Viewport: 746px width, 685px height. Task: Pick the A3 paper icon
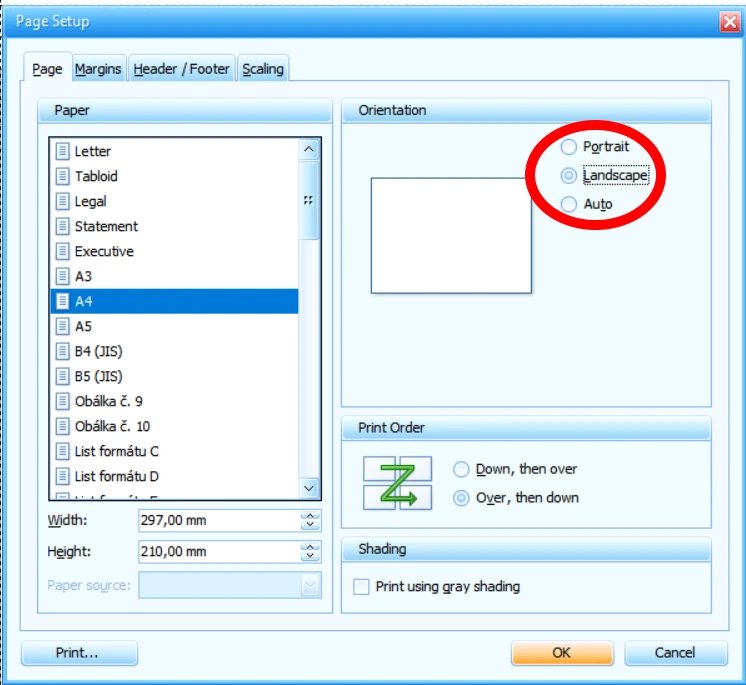click(x=62, y=276)
